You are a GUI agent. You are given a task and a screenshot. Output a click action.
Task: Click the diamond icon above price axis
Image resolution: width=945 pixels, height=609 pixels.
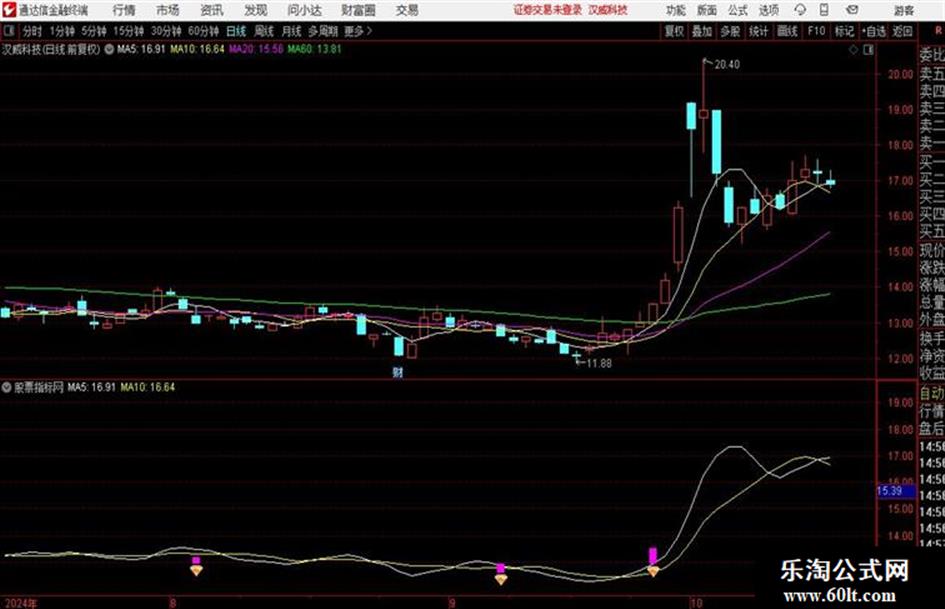853,50
